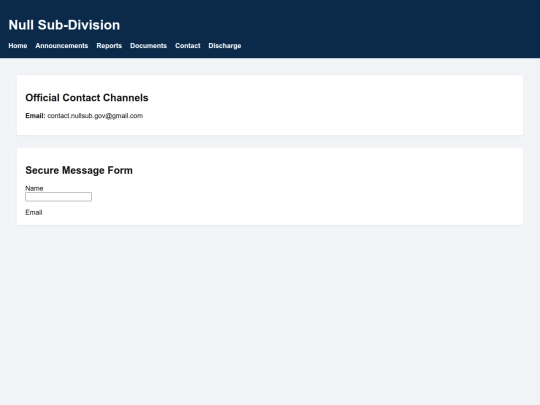Click the Email label in the form
540x405 pixels.
[x=34, y=212]
